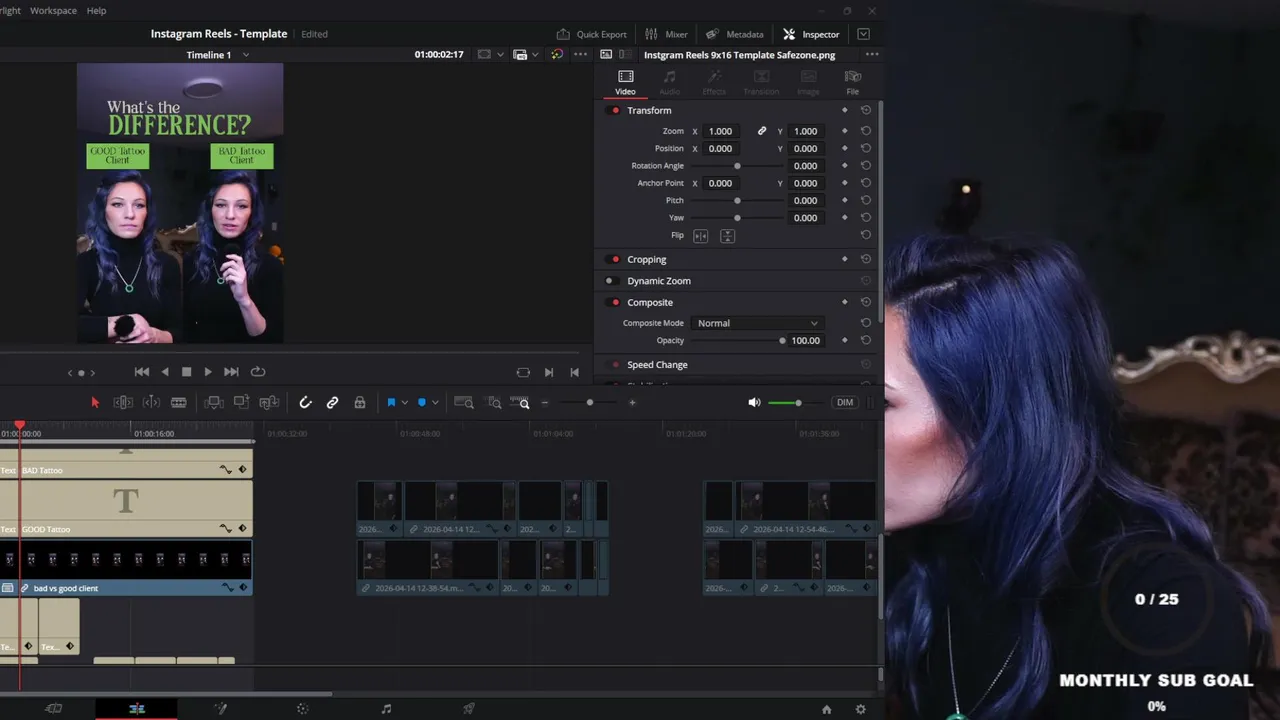Toggle the Inspector panel button
This screenshot has width=1280, height=720.
811,34
